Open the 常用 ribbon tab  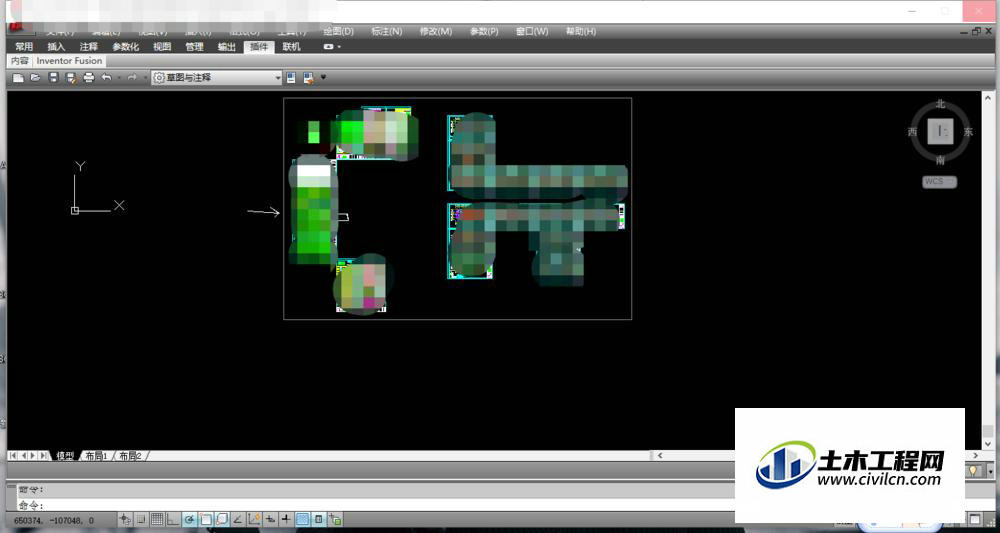(24, 47)
